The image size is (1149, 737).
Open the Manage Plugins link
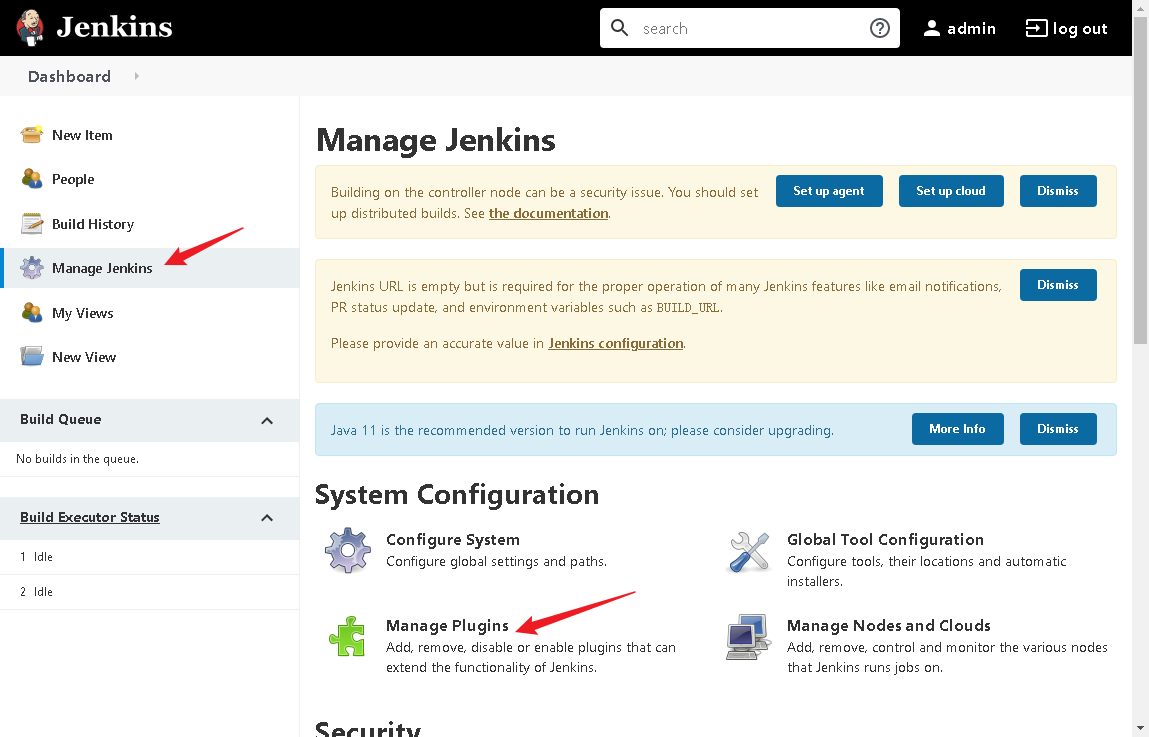pos(447,626)
